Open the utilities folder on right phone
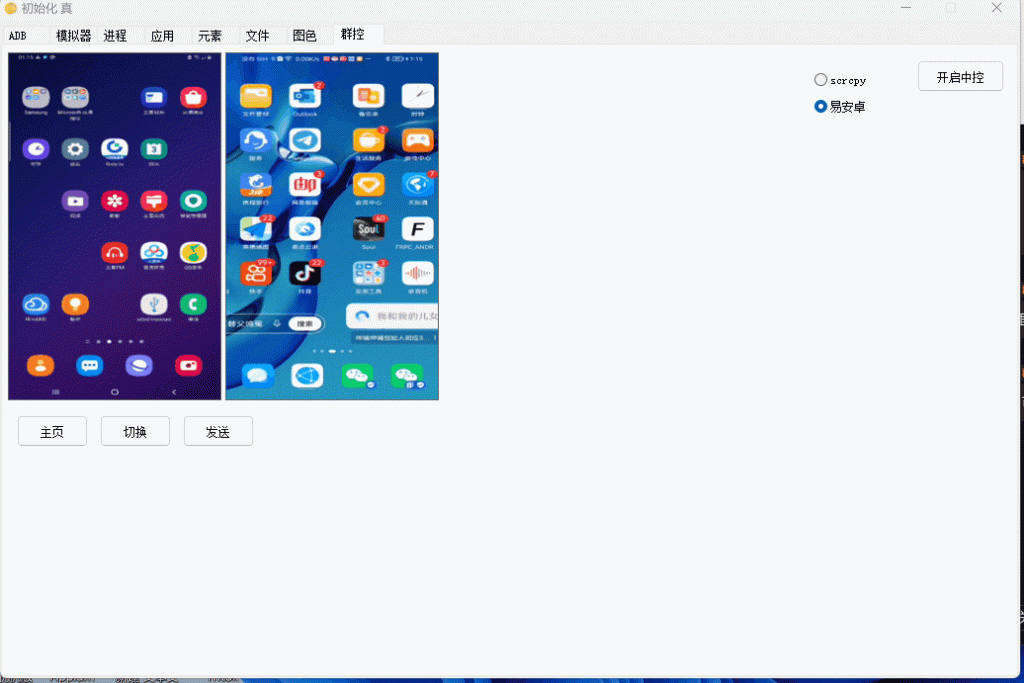1024x683 pixels. [368, 274]
